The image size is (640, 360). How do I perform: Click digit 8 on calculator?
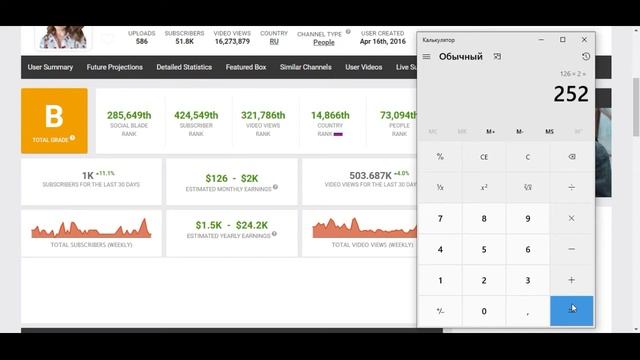point(484,218)
